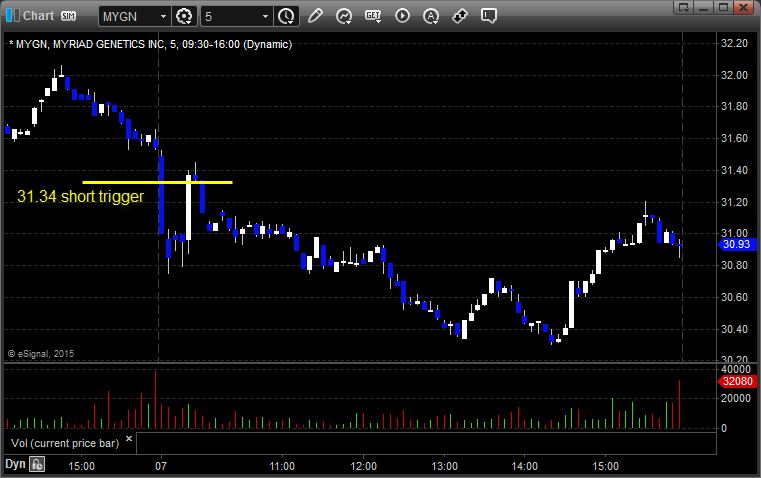Screen dimensions: 761x478
Task: Select the yellow 31.34 trigger line
Action: point(157,182)
